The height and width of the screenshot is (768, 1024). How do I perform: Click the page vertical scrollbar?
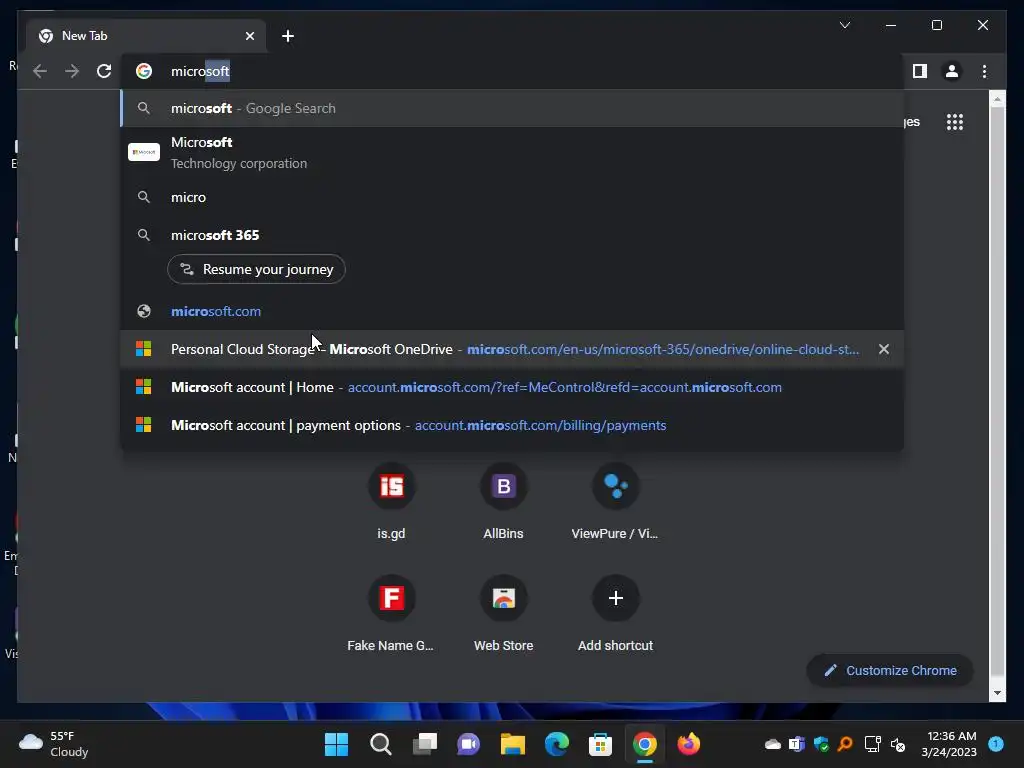click(x=997, y=392)
